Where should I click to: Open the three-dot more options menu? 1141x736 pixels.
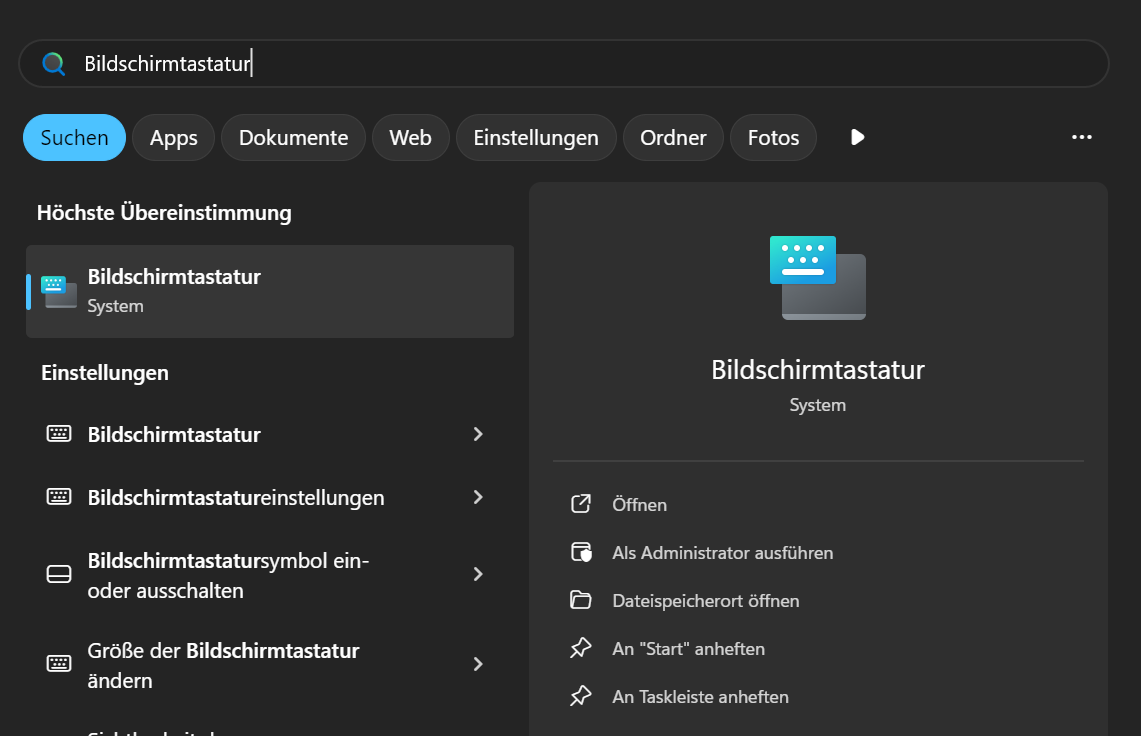(1081, 137)
